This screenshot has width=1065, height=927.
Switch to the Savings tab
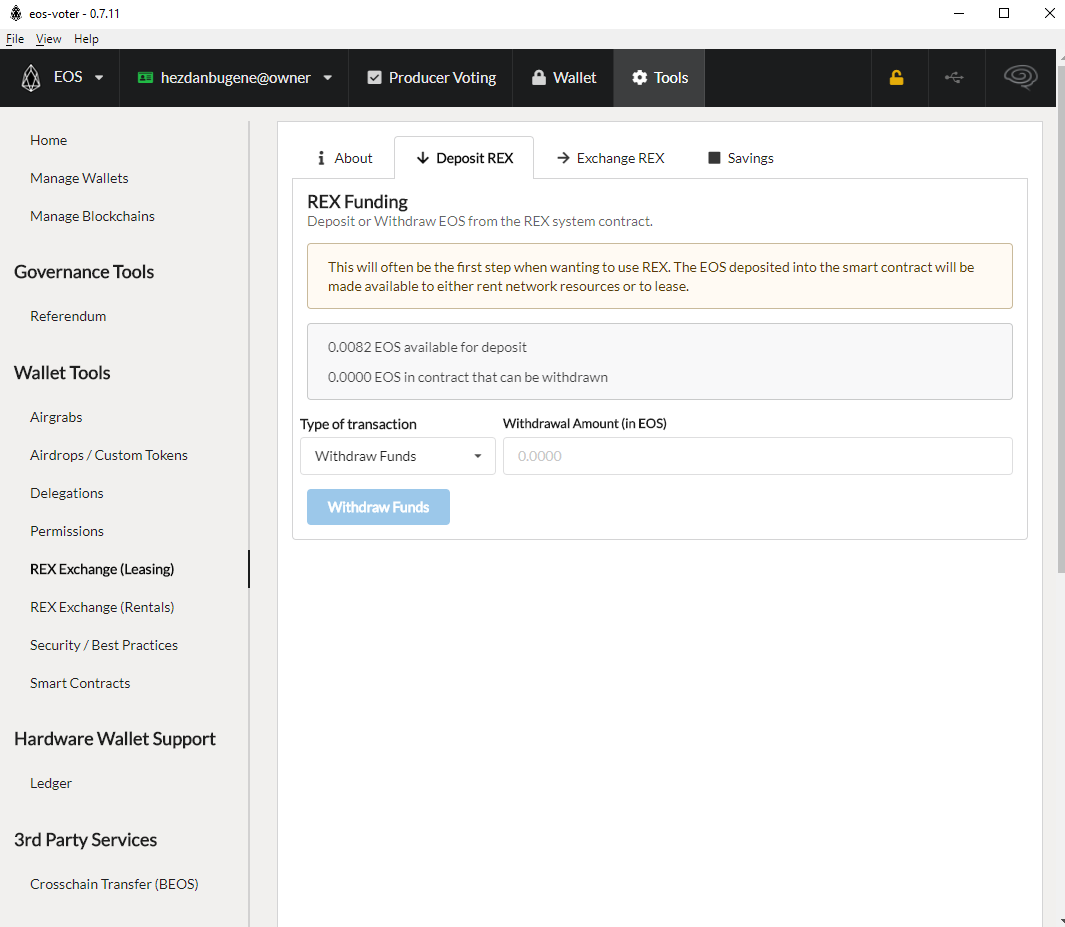740,158
